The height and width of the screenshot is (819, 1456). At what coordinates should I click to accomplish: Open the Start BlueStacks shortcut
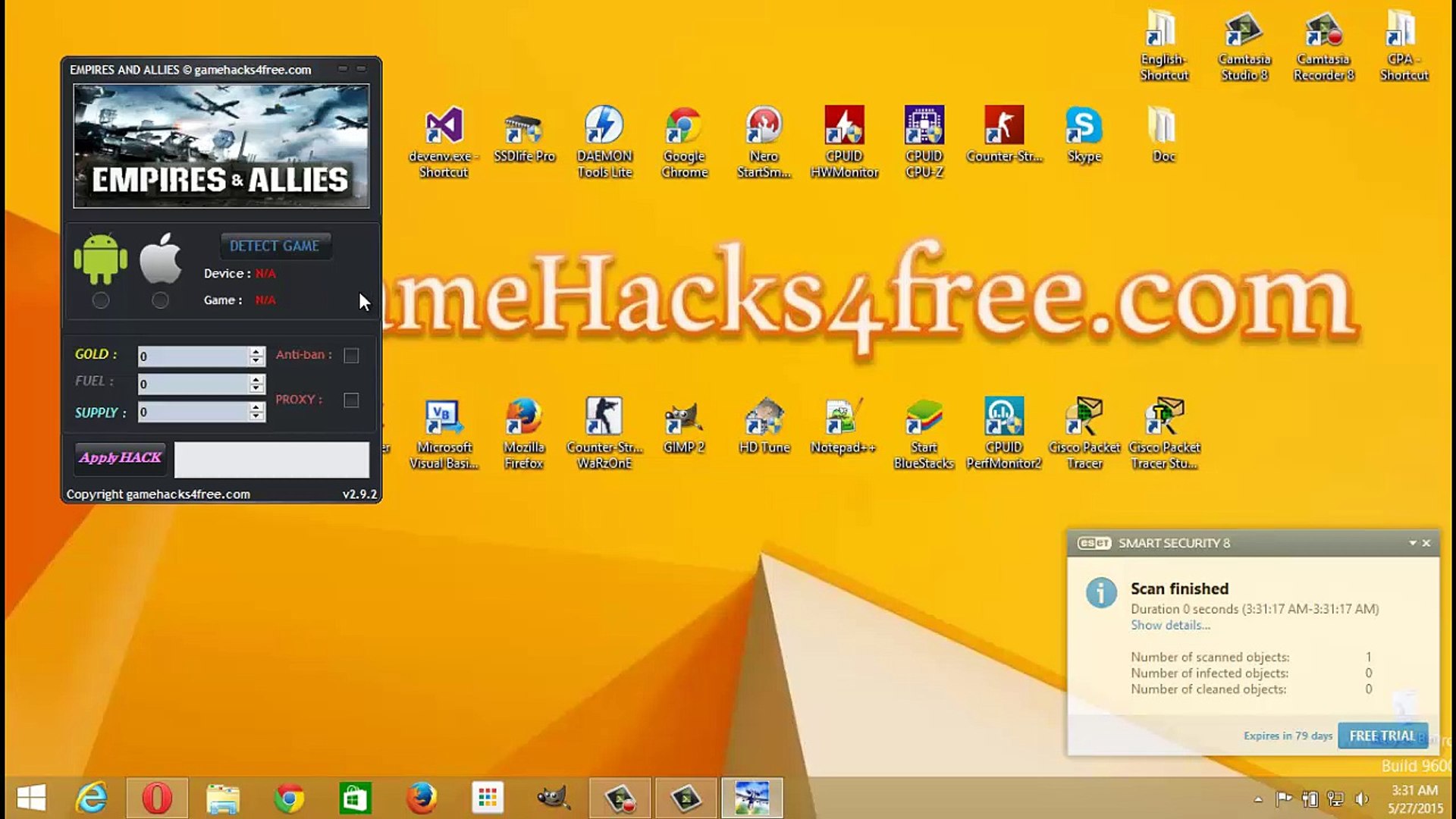pyautogui.click(x=924, y=433)
